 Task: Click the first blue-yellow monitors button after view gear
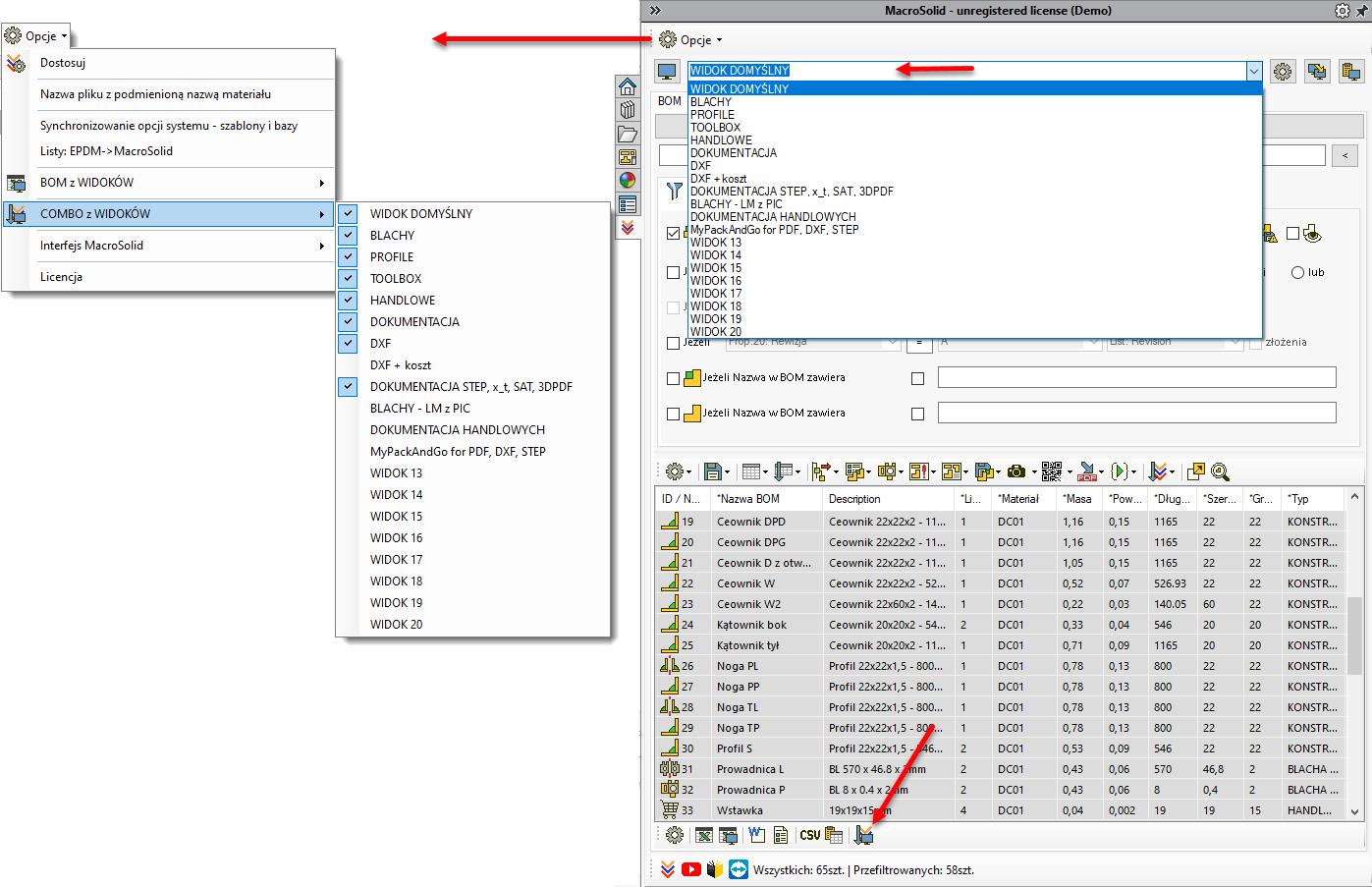(1317, 72)
